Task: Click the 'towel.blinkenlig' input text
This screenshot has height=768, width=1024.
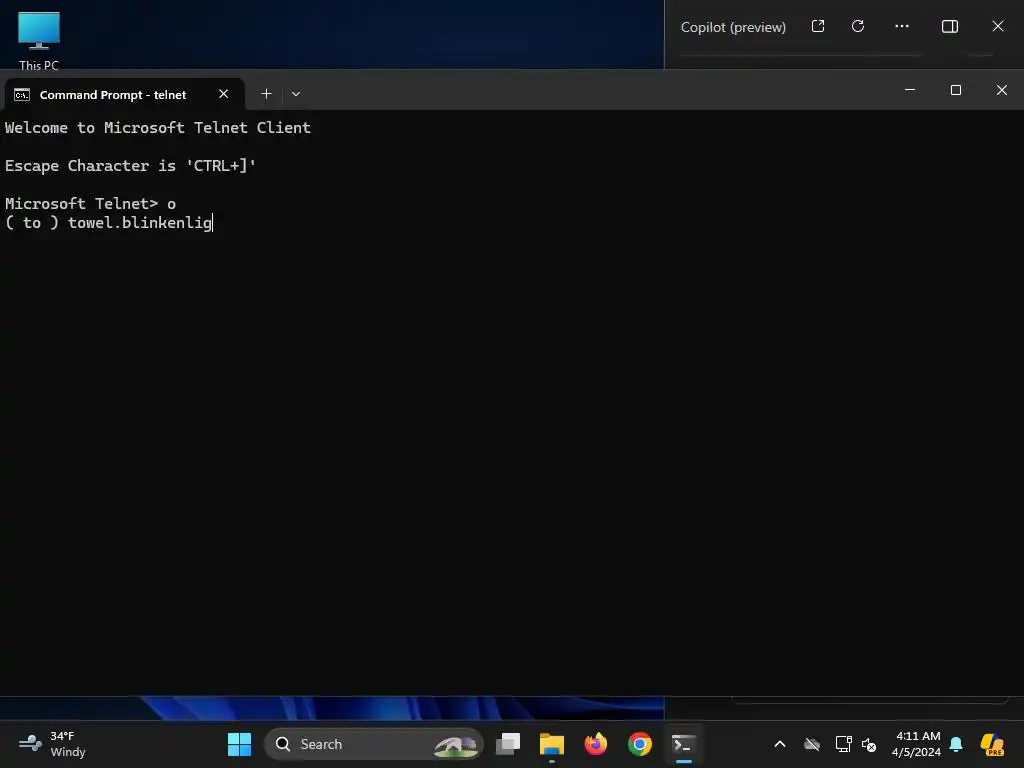Action: pyautogui.click(x=140, y=223)
